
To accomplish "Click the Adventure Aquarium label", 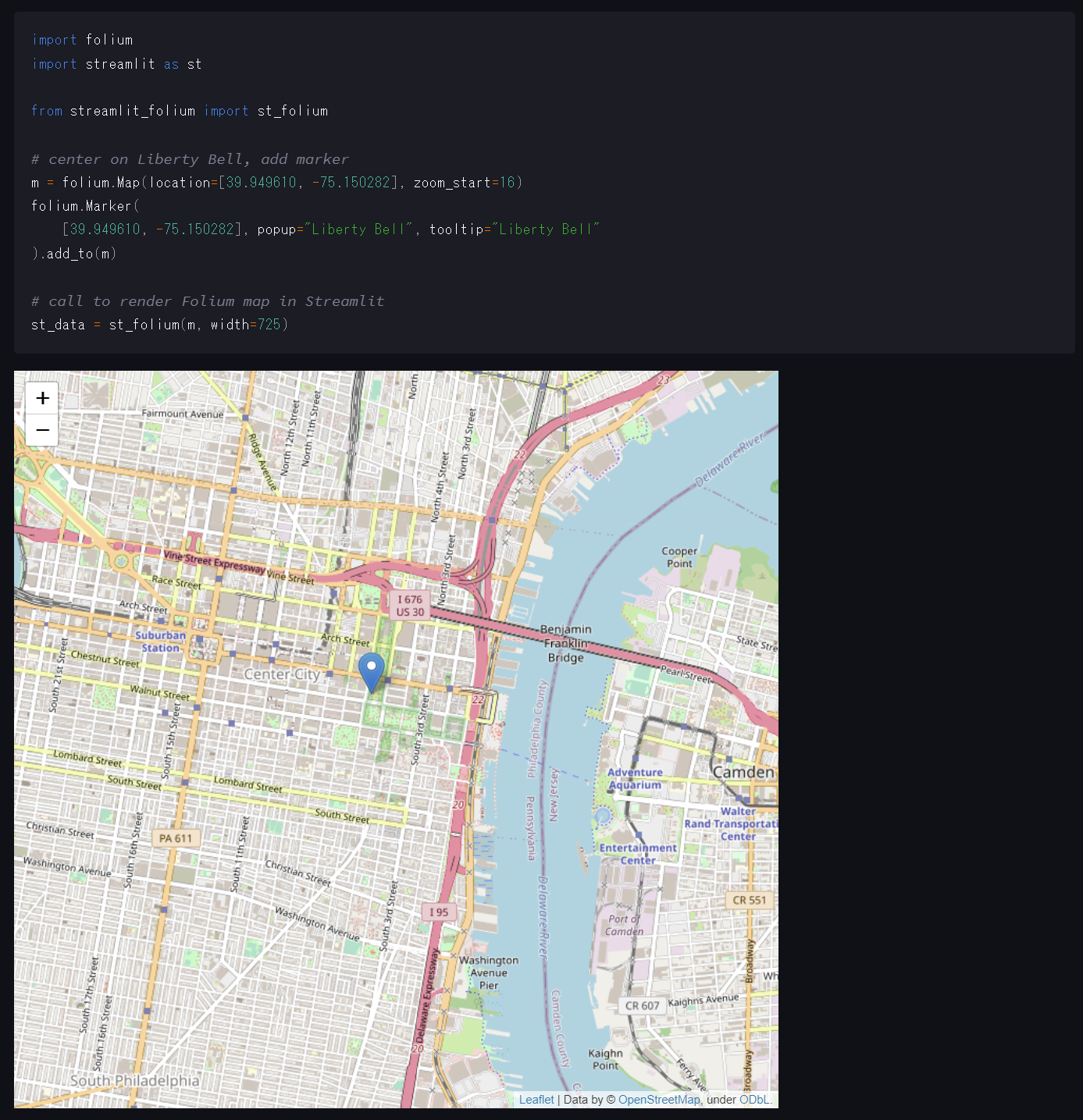I will pos(635,778).
